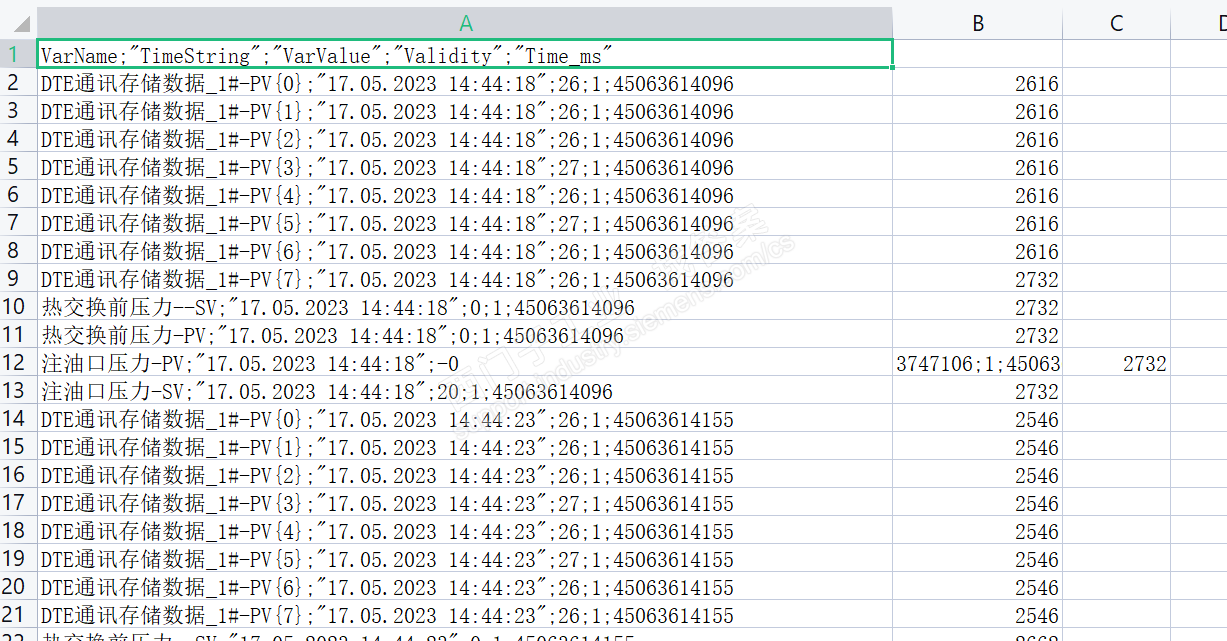Click cell containing DTE PV{3} at 14:44:23
Screen dimensions: 1227x641
(465, 503)
